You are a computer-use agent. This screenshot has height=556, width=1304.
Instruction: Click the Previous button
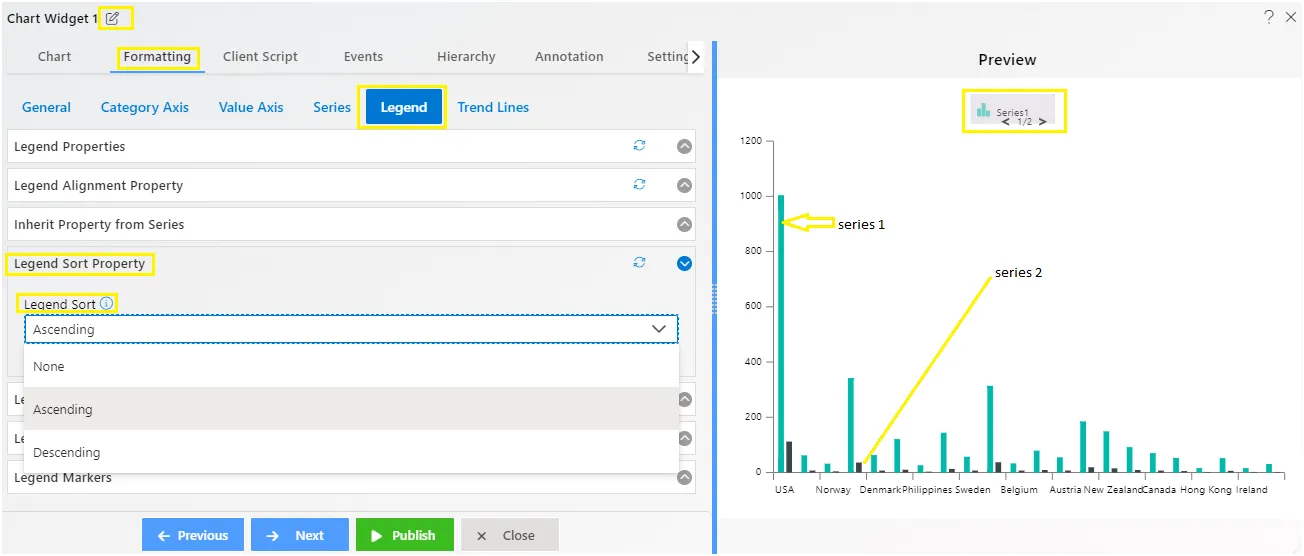[193, 535]
